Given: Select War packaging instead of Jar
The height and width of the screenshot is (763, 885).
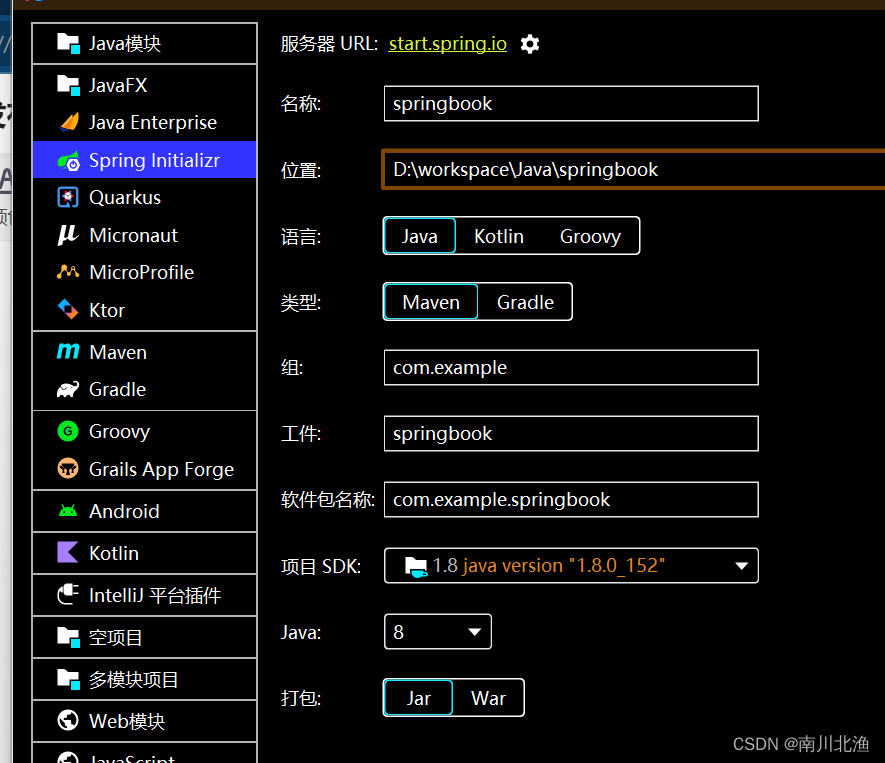Looking at the screenshot, I should pos(488,698).
